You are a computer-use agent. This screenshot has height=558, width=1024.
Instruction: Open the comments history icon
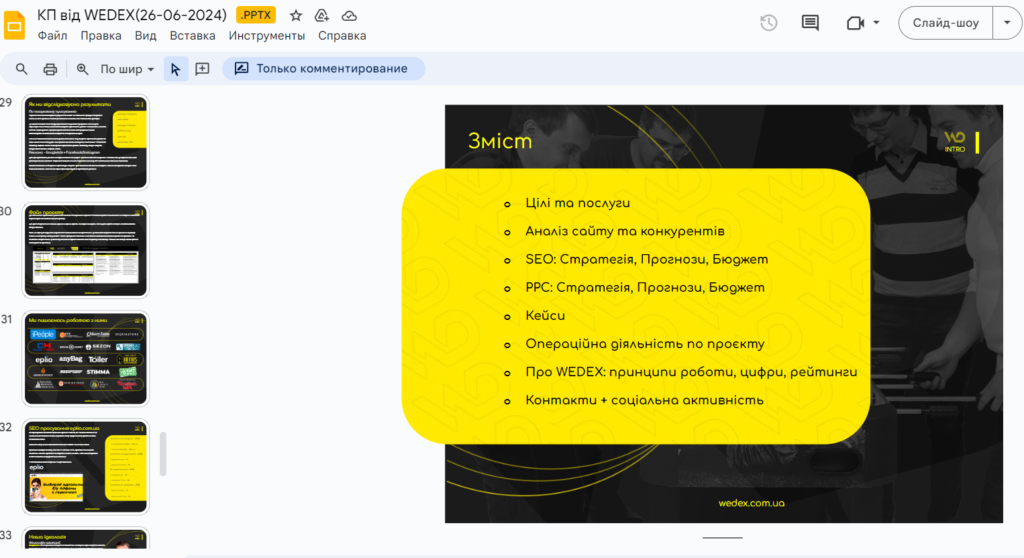pos(810,23)
